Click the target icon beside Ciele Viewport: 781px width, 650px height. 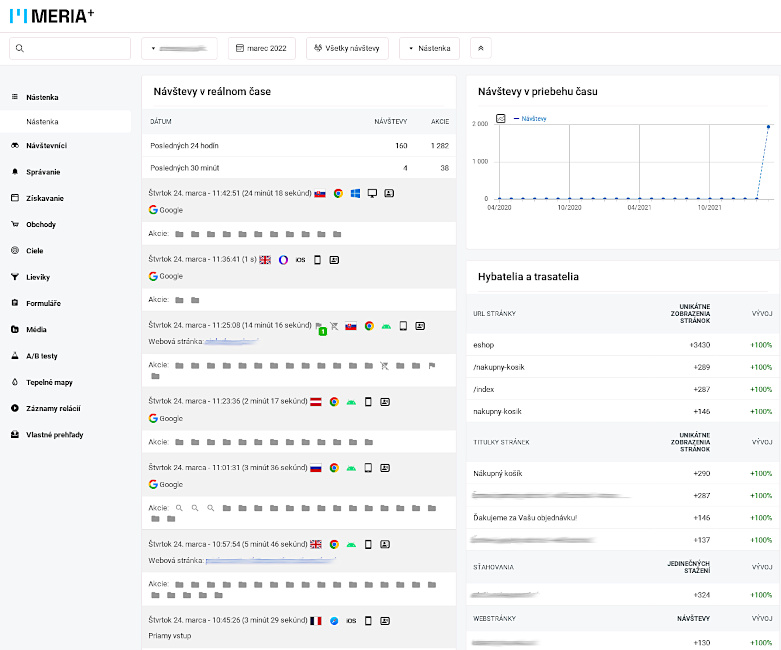15,251
